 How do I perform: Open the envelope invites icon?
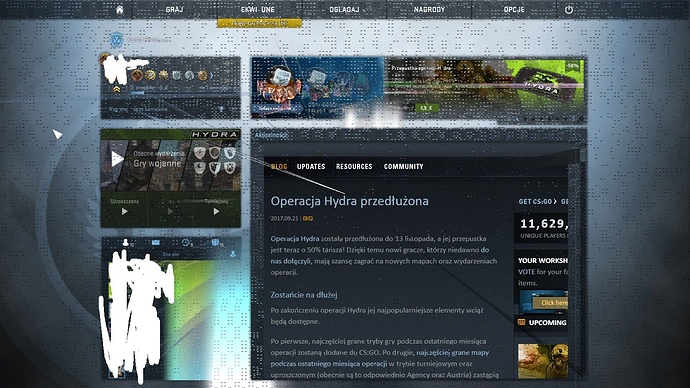(x=156, y=242)
